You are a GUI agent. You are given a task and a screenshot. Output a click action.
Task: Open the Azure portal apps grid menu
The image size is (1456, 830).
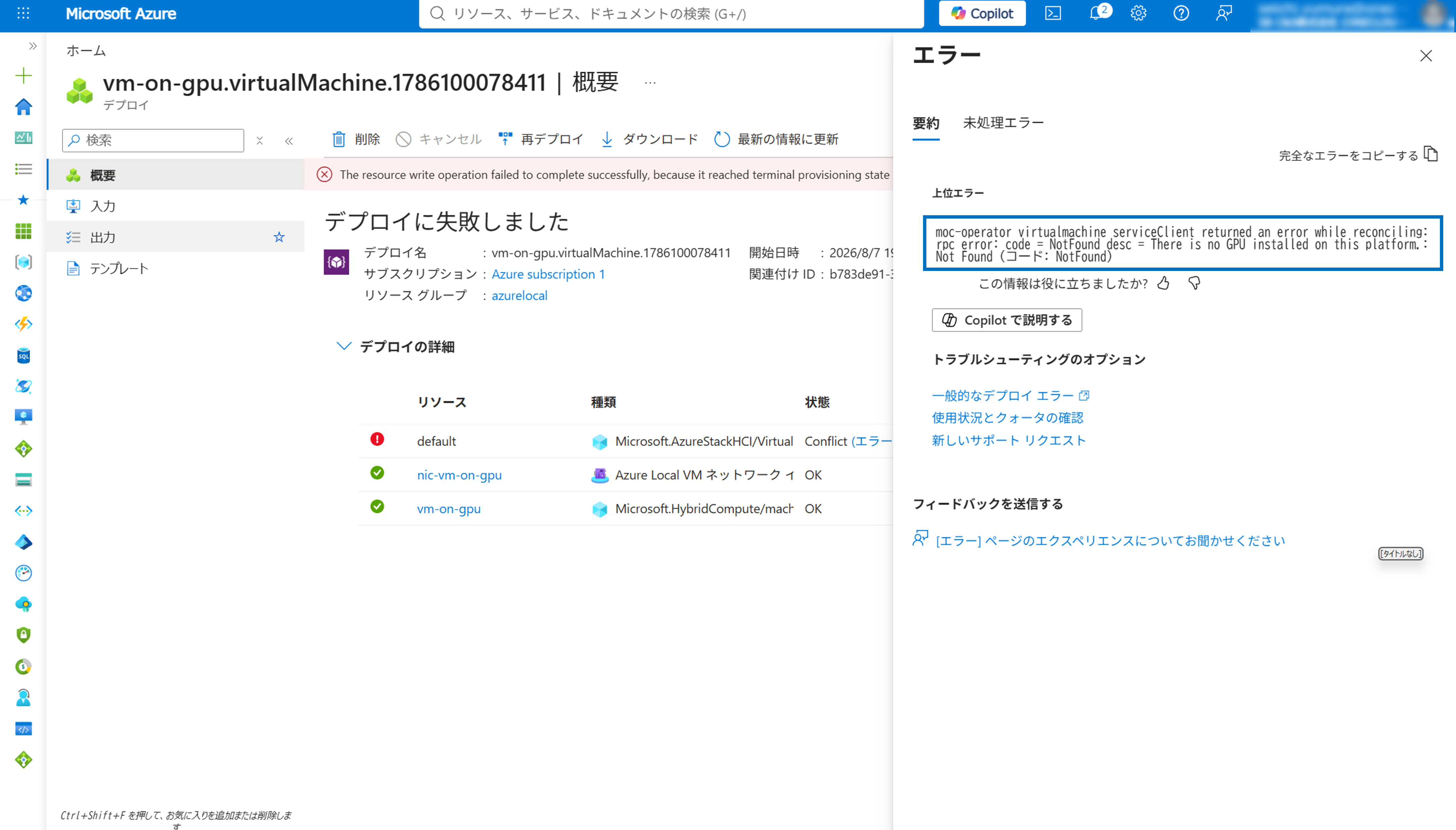pyautogui.click(x=23, y=13)
